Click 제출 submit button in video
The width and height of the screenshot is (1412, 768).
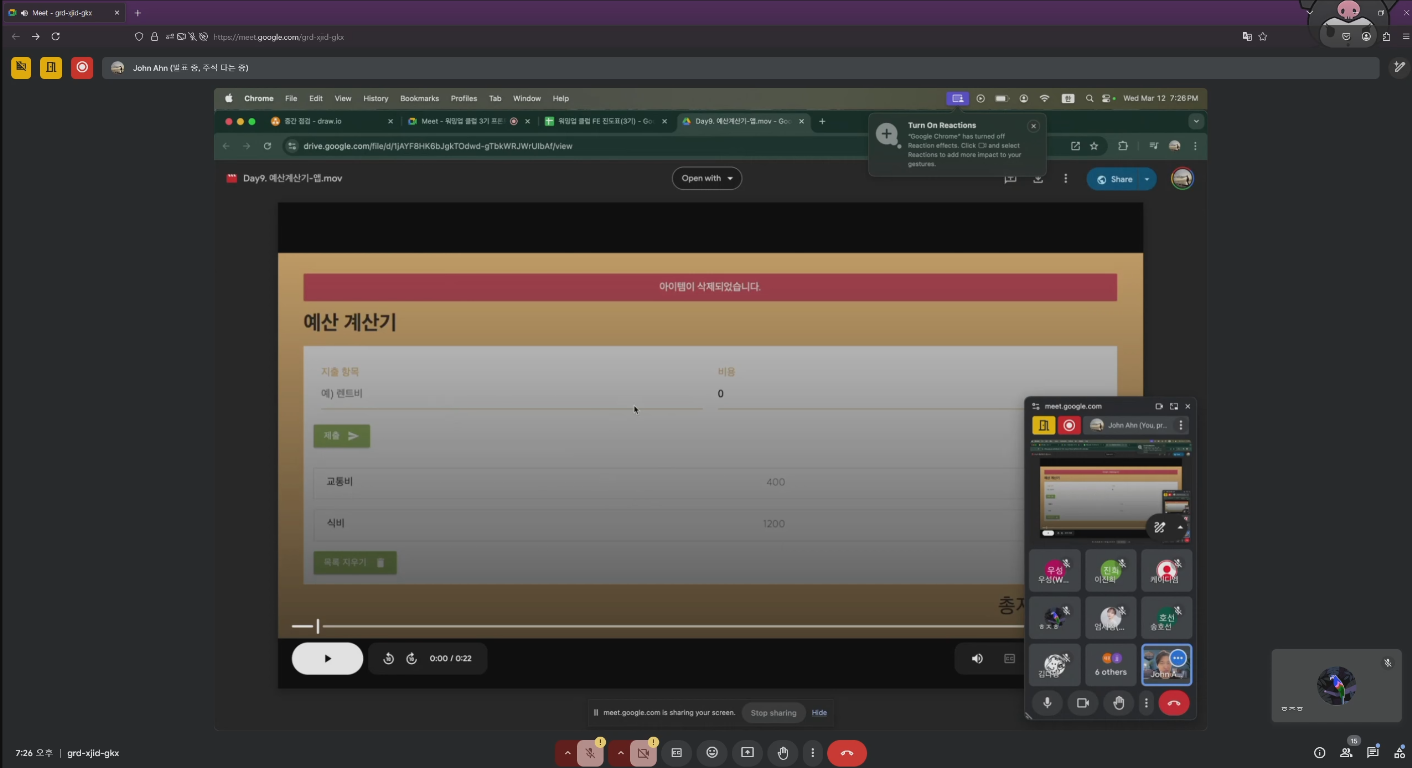pos(341,436)
